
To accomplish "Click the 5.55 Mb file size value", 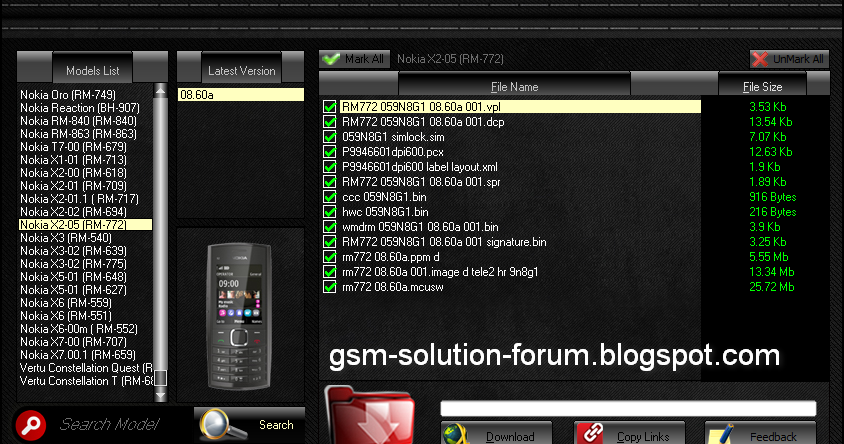I will [x=769, y=257].
